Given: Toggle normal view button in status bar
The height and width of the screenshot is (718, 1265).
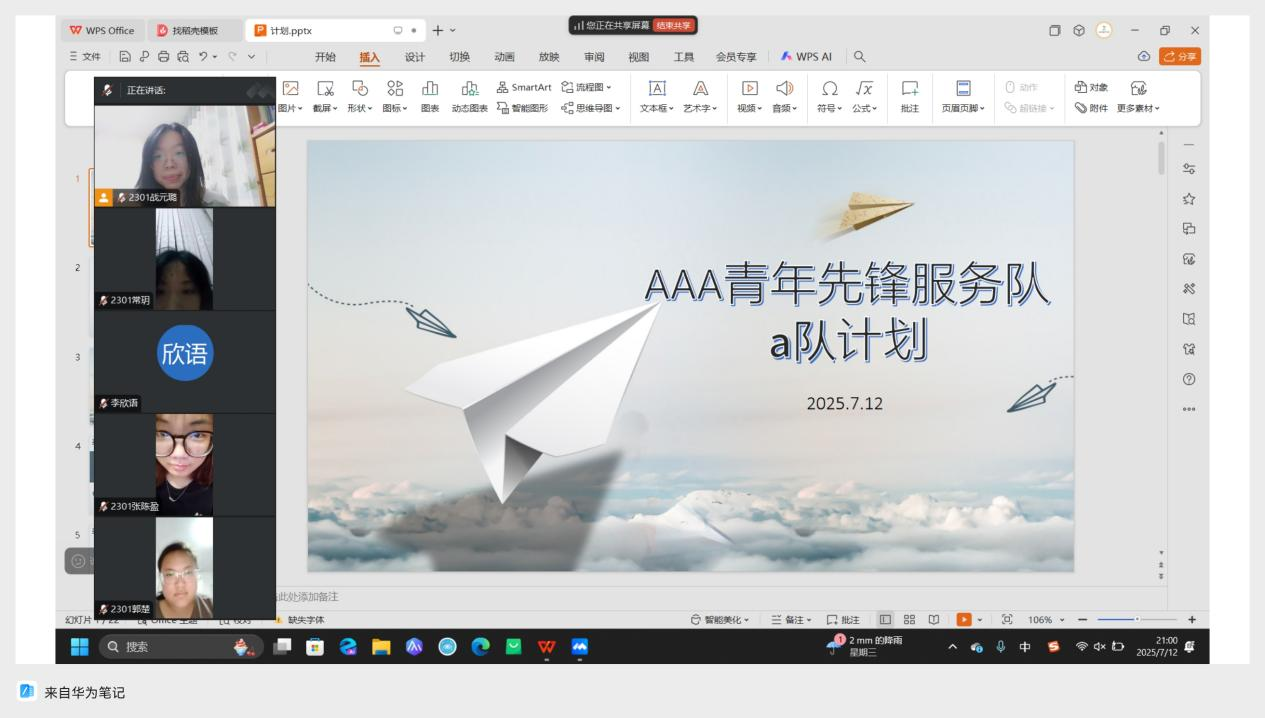Looking at the screenshot, I should [x=885, y=620].
